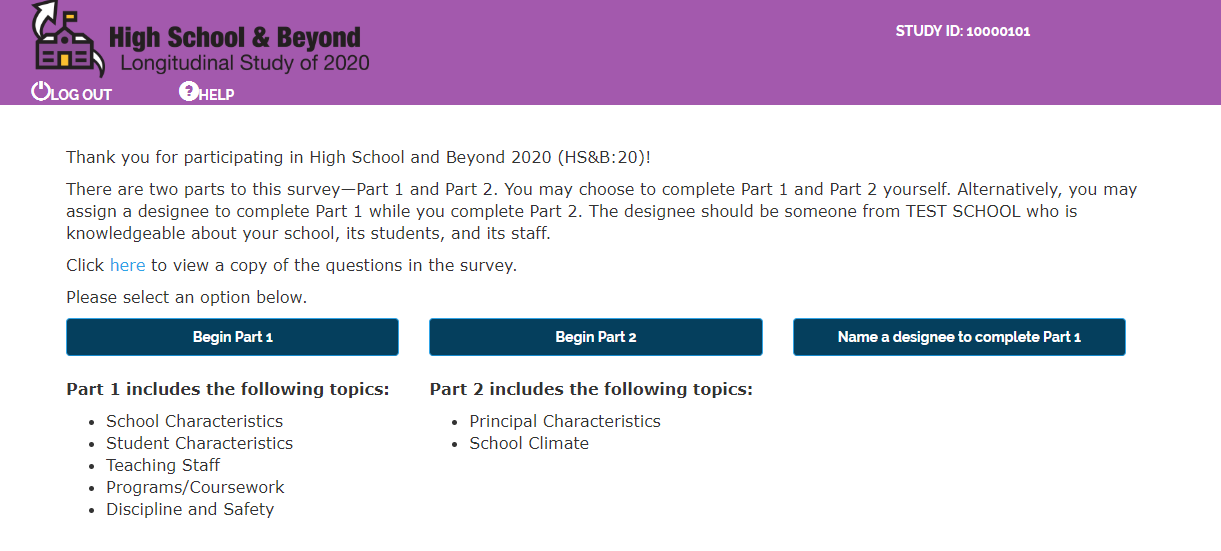Select the LOG OUT menu text
The height and width of the screenshot is (551, 1221).
click(81, 95)
